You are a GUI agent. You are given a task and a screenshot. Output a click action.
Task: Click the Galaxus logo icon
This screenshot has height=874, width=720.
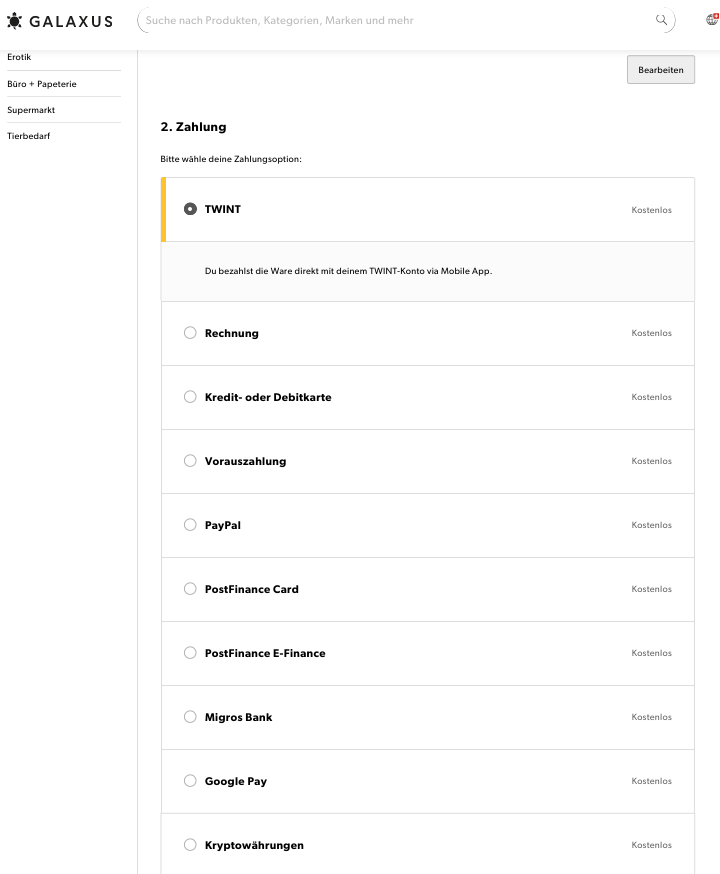(x=14, y=20)
